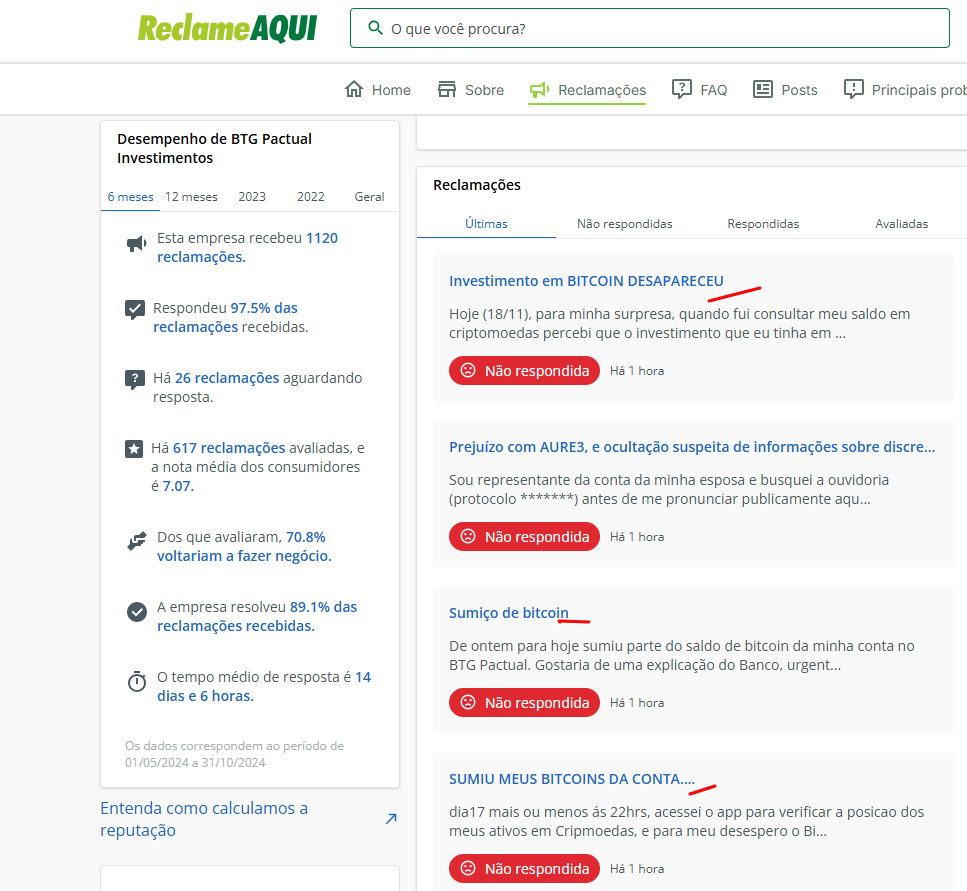
Task: Click the Posts newspaper icon
Action: point(763,89)
